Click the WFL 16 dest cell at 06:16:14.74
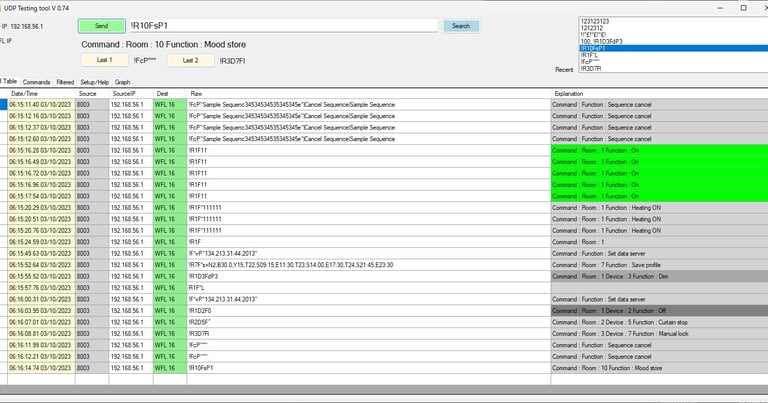 coord(169,368)
